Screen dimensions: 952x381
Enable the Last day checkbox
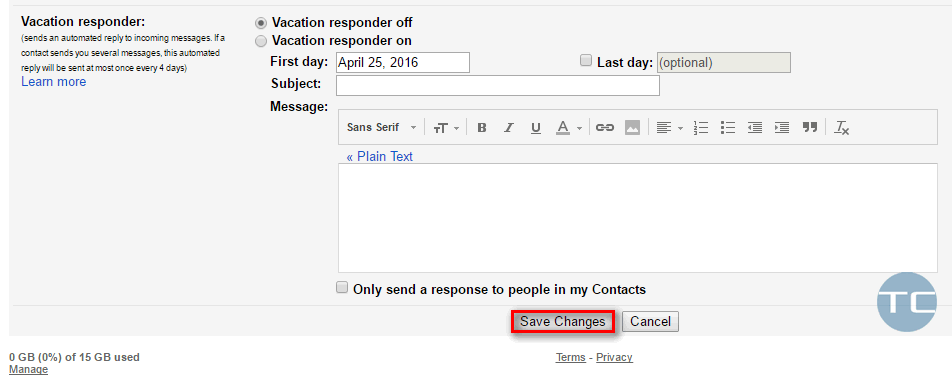pos(586,60)
